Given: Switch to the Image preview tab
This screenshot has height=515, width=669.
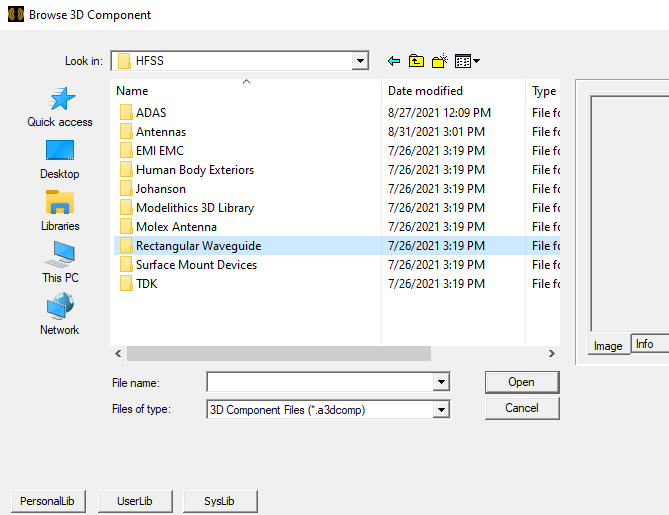Looking at the screenshot, I should [608, 346].
